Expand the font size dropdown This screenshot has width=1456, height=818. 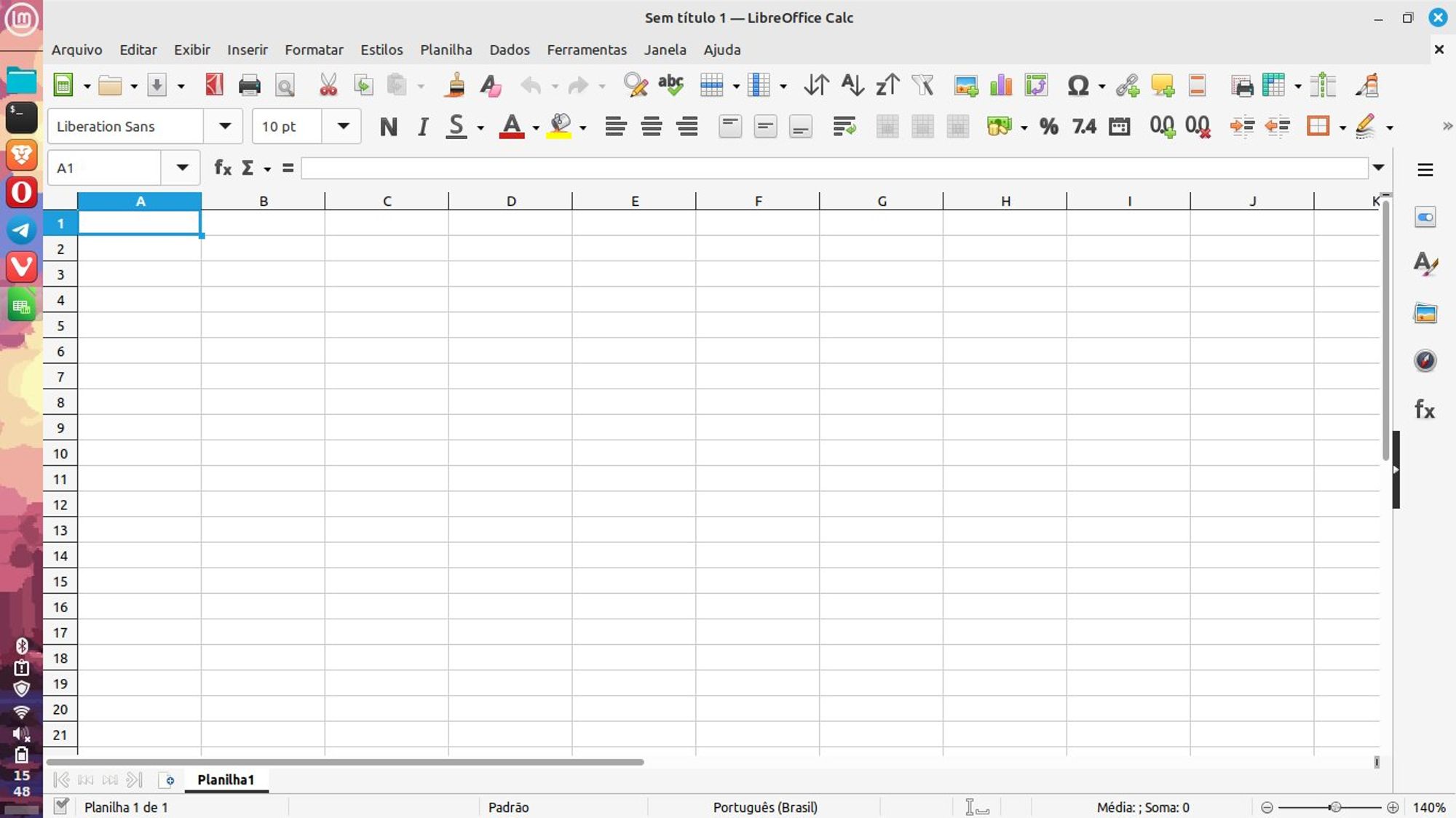[343, 126]
